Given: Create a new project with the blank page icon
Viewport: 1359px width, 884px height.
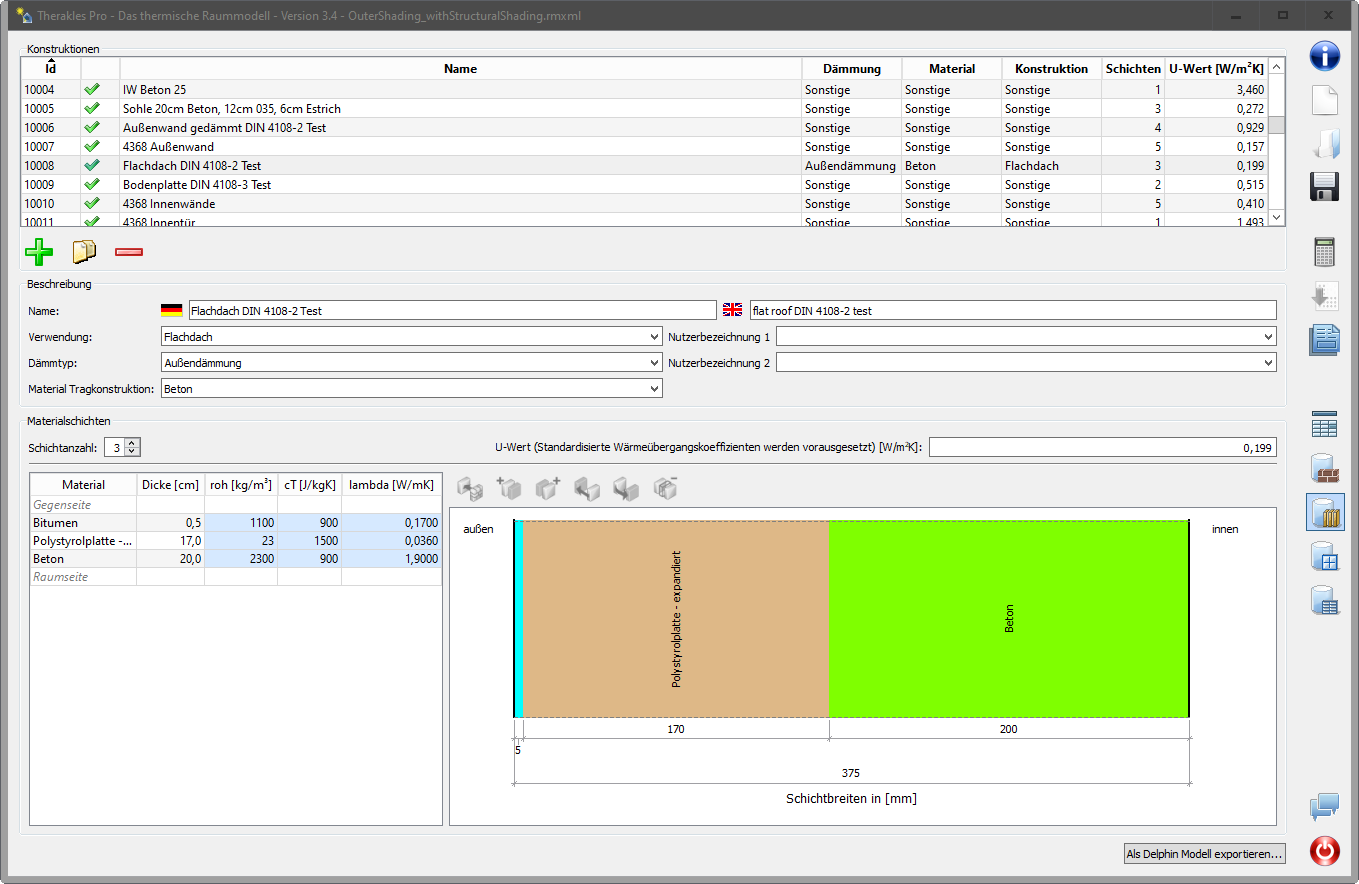Looking at the screenshot, I should (1325, 101).
